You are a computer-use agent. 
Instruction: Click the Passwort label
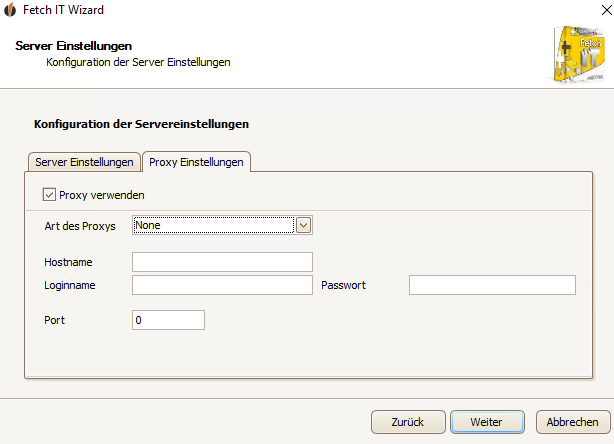point(343,285)
